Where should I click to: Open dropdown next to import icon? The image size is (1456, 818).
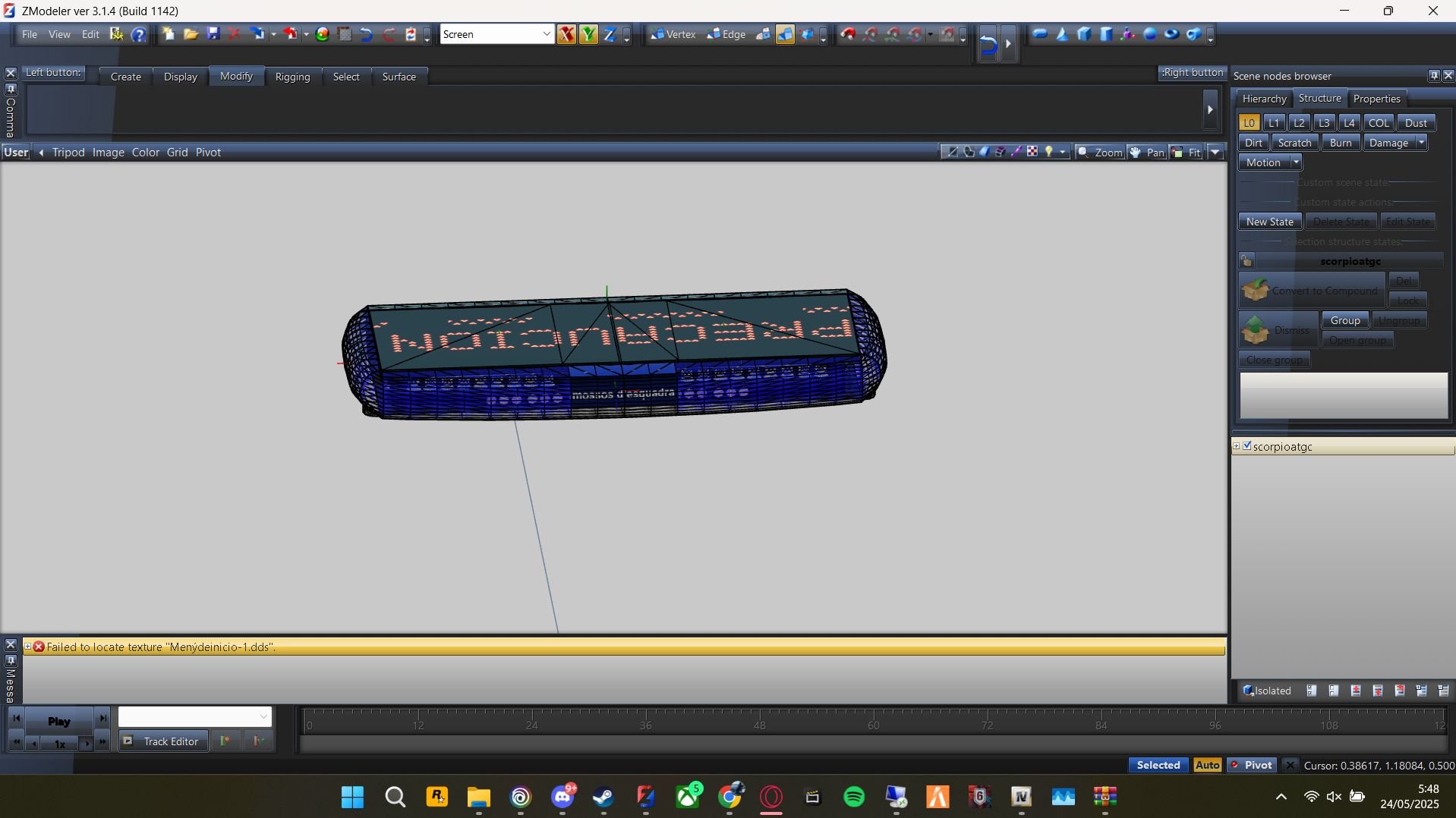coord(273,34)
